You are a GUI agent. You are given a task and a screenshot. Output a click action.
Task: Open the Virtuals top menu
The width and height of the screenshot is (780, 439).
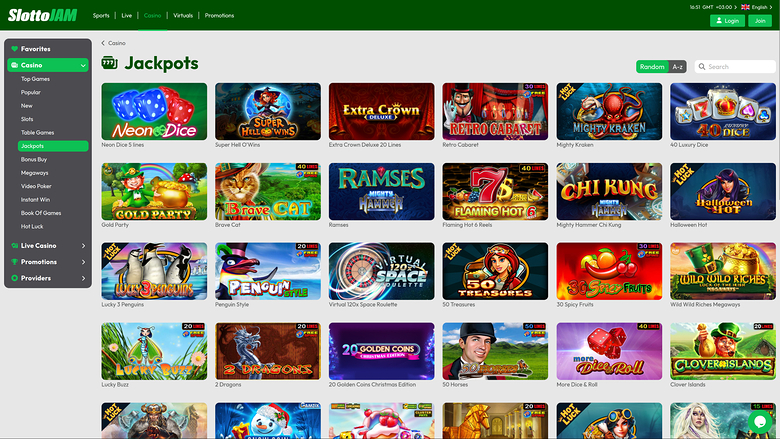click(183, 15)
